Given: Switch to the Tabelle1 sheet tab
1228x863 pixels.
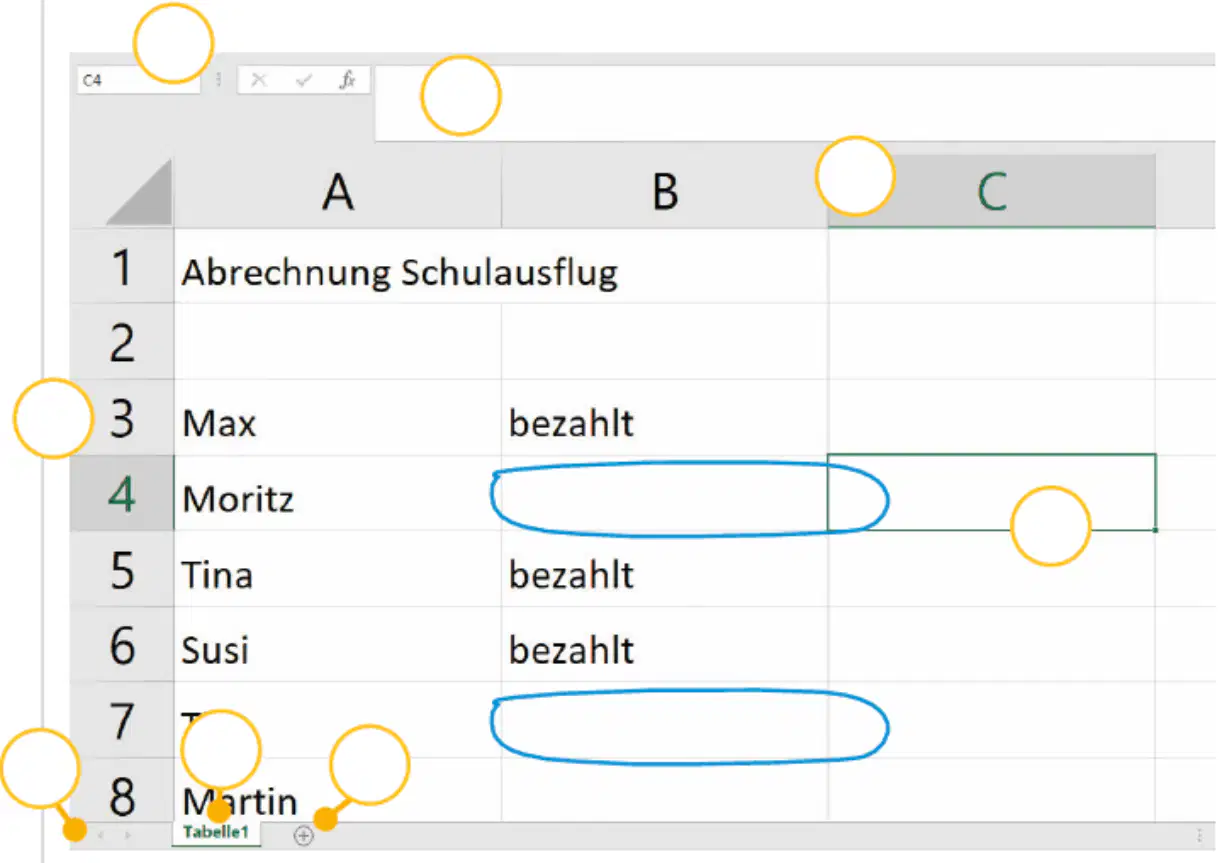Looking at the screenshot, I should 215,833.
